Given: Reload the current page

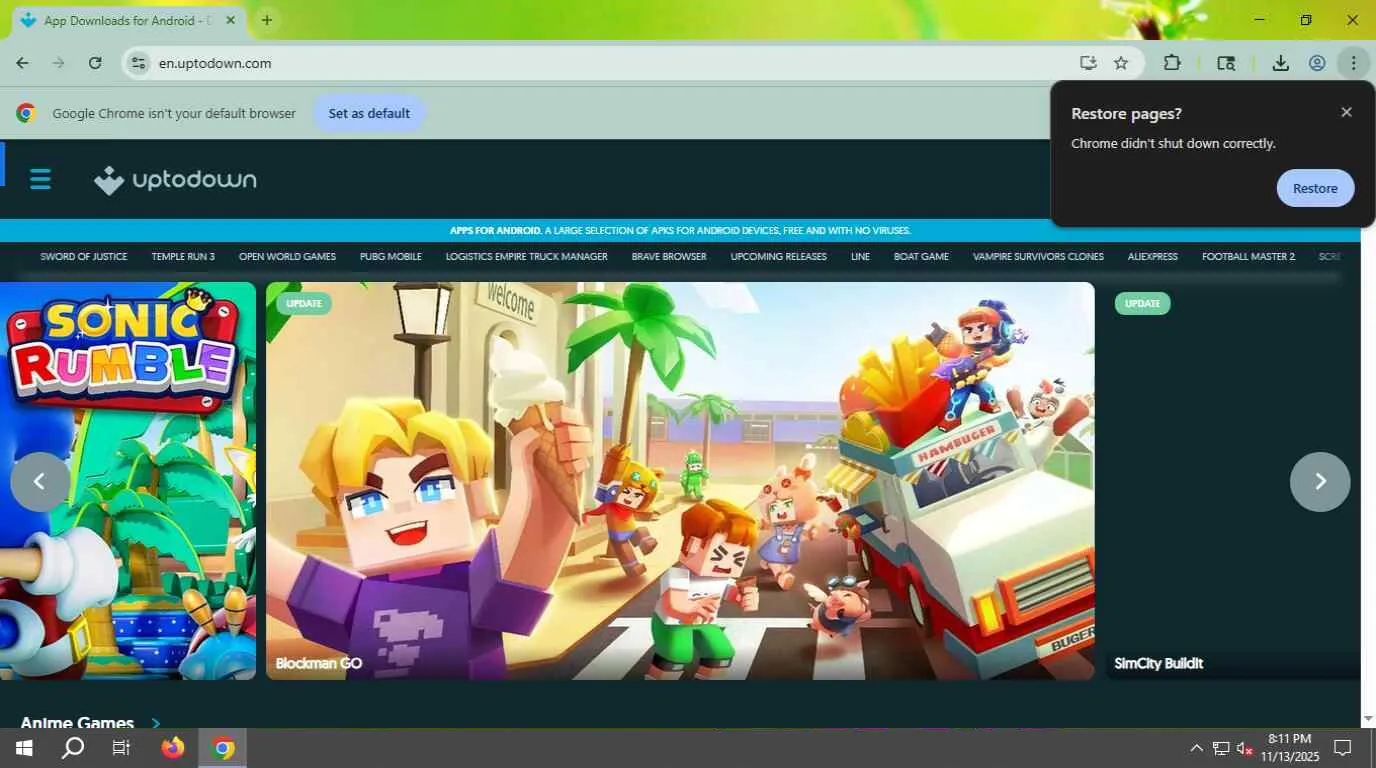Looking at the screenshot, I should pos(95,63).
